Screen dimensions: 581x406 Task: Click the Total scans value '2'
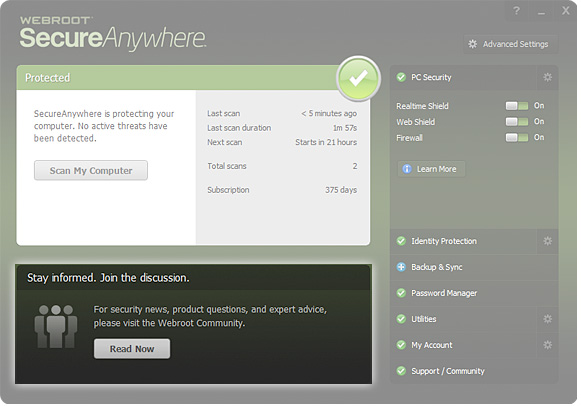(x=355, y=166)
